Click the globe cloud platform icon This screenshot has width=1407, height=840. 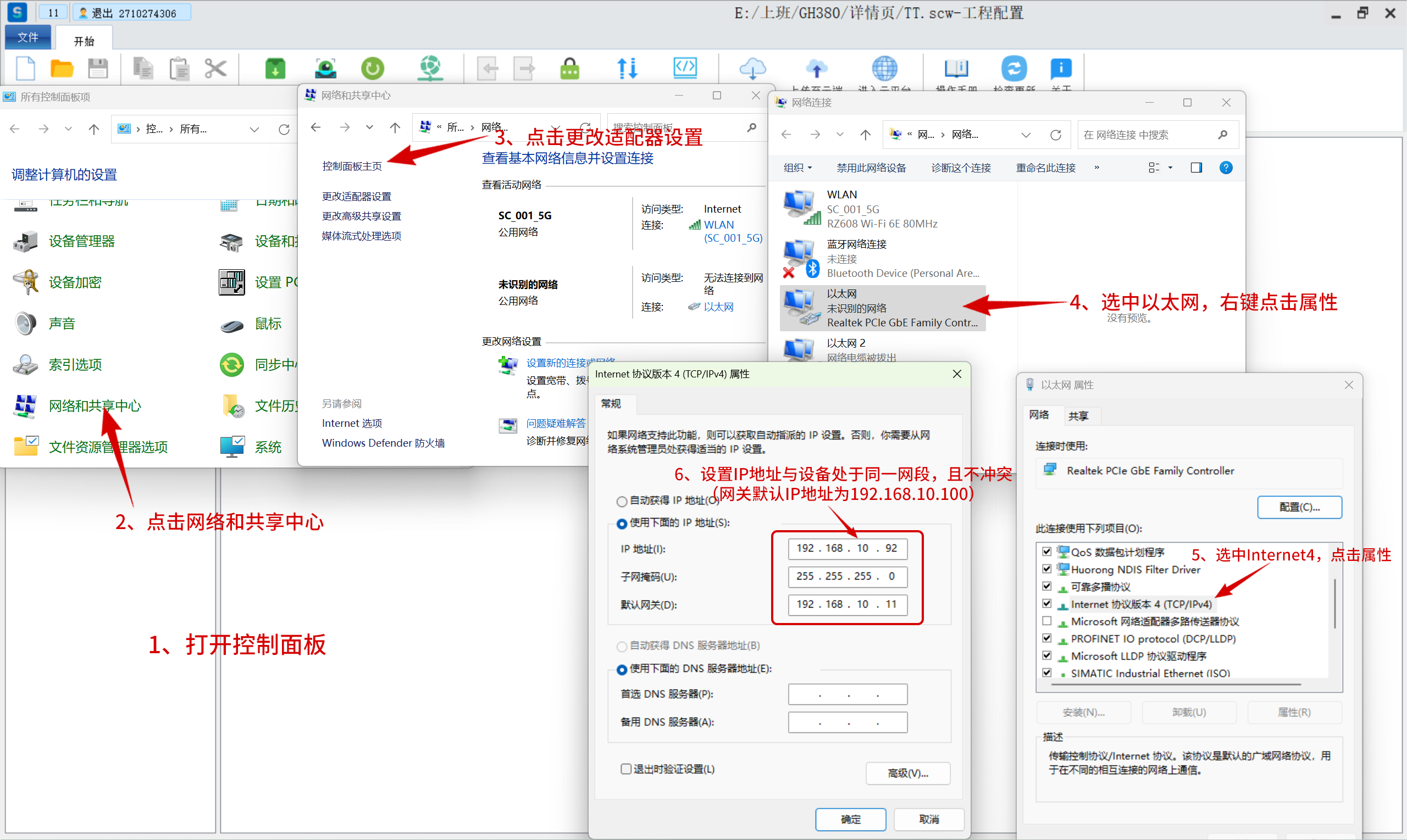(x=884, y=69)
